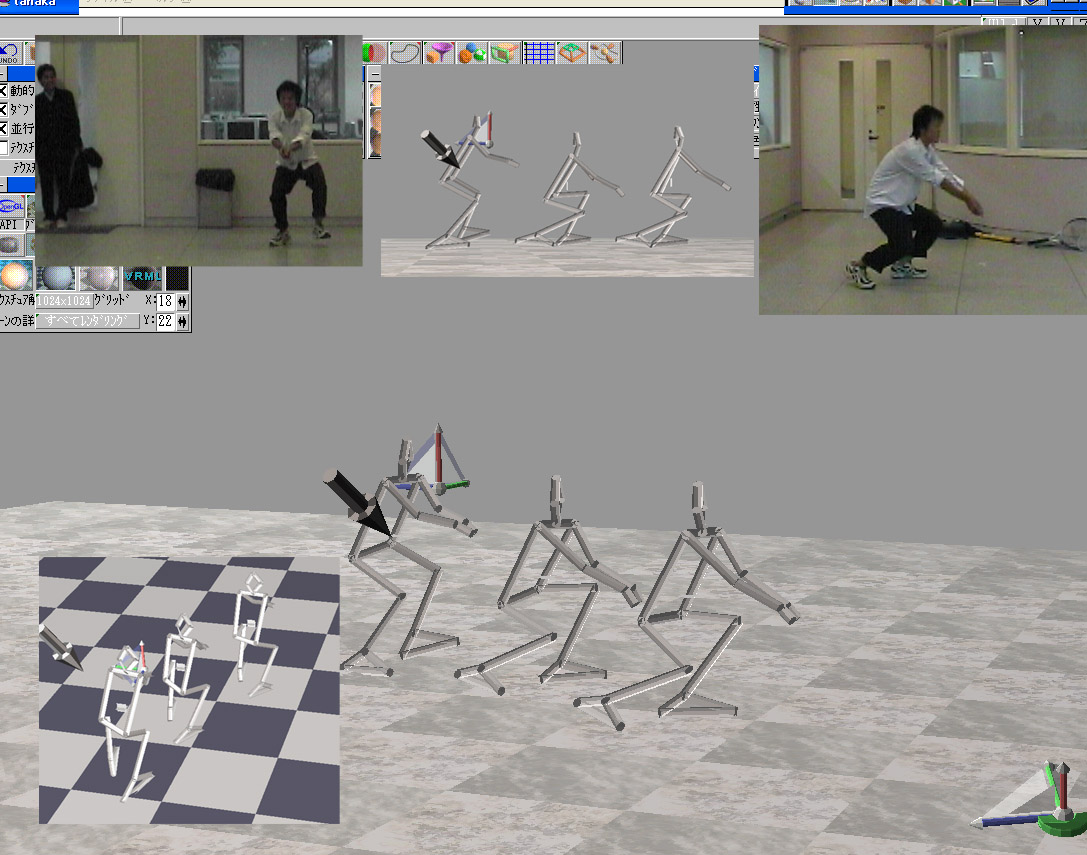Click the grid Y value field showing 22
1087x855 pixels.
click(x=165, y=321)
